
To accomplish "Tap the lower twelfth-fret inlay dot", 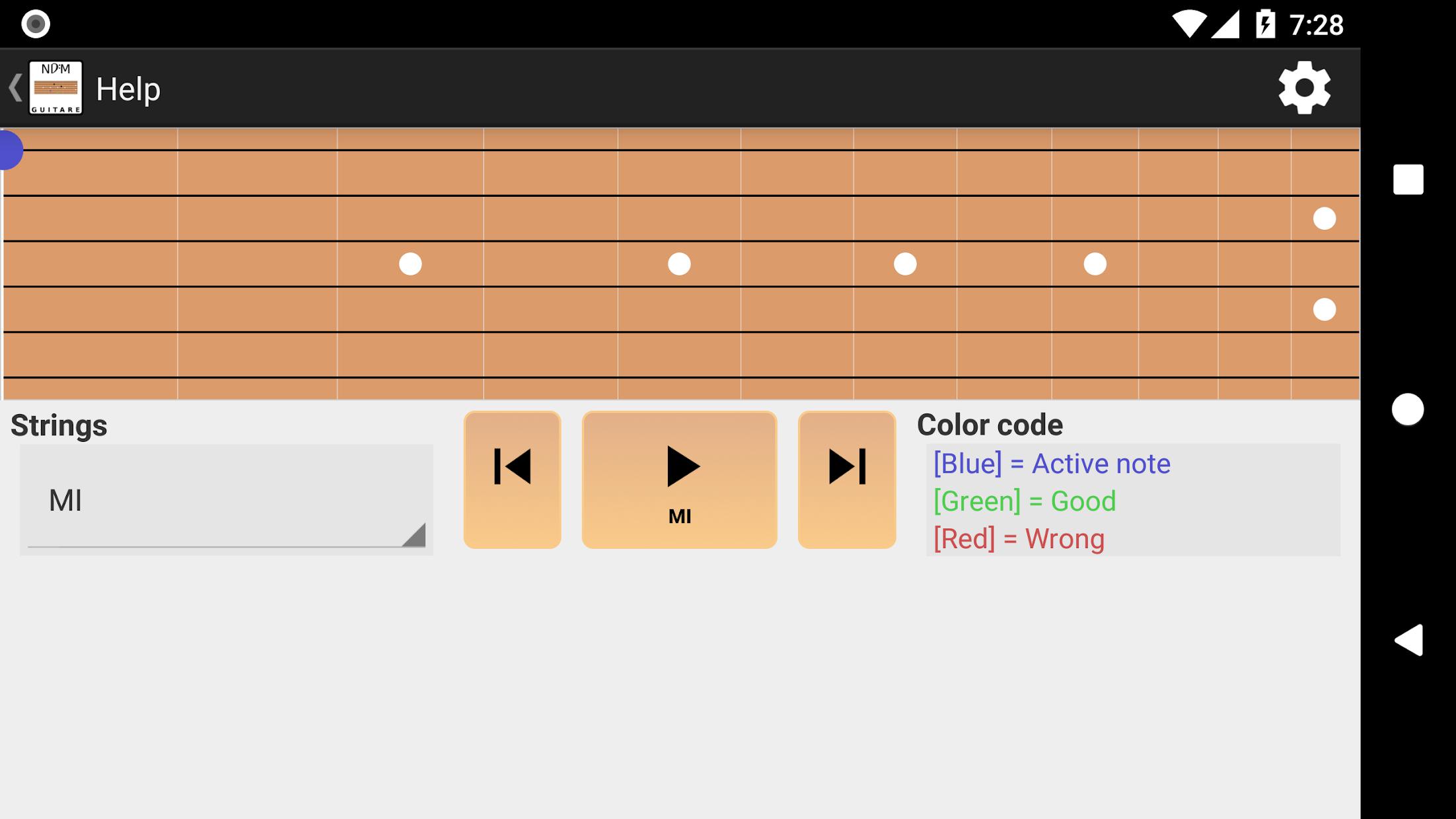I will [1324, 309].
